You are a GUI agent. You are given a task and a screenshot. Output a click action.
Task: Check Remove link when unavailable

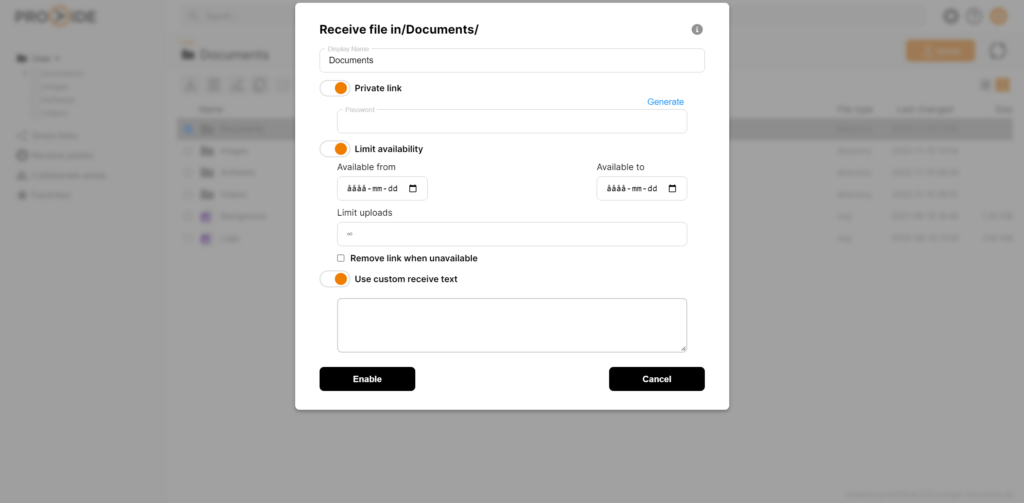coord(341,258)
